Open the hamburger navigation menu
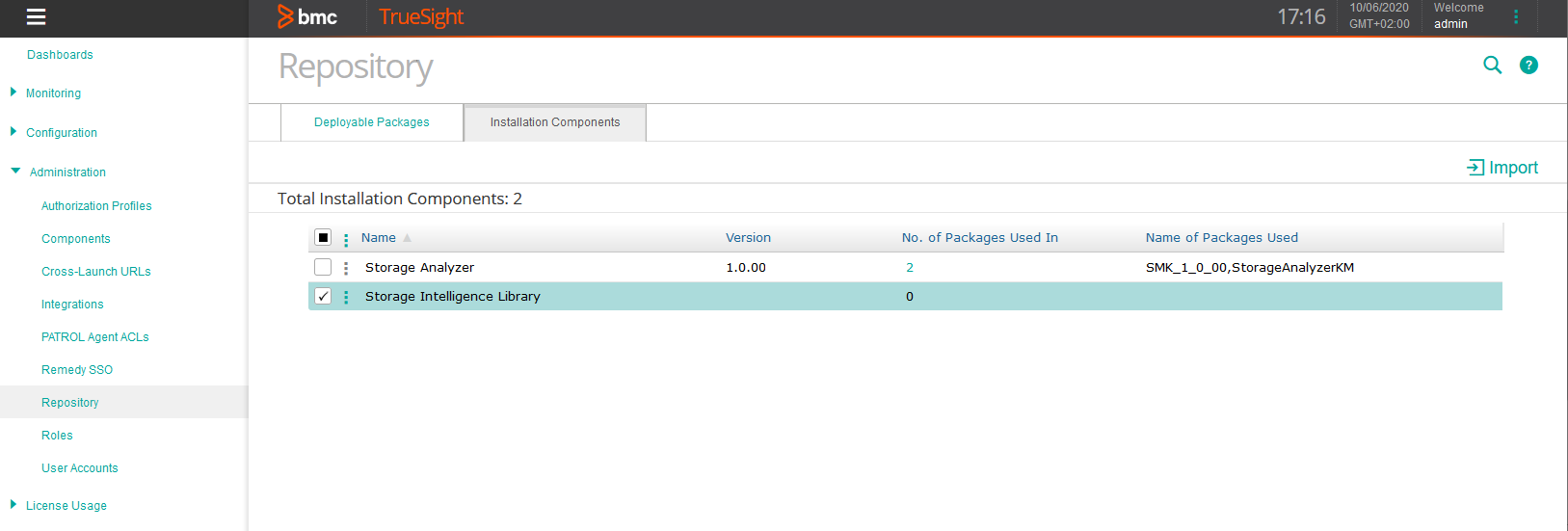The image size is (1568, 531). (36, 17)
